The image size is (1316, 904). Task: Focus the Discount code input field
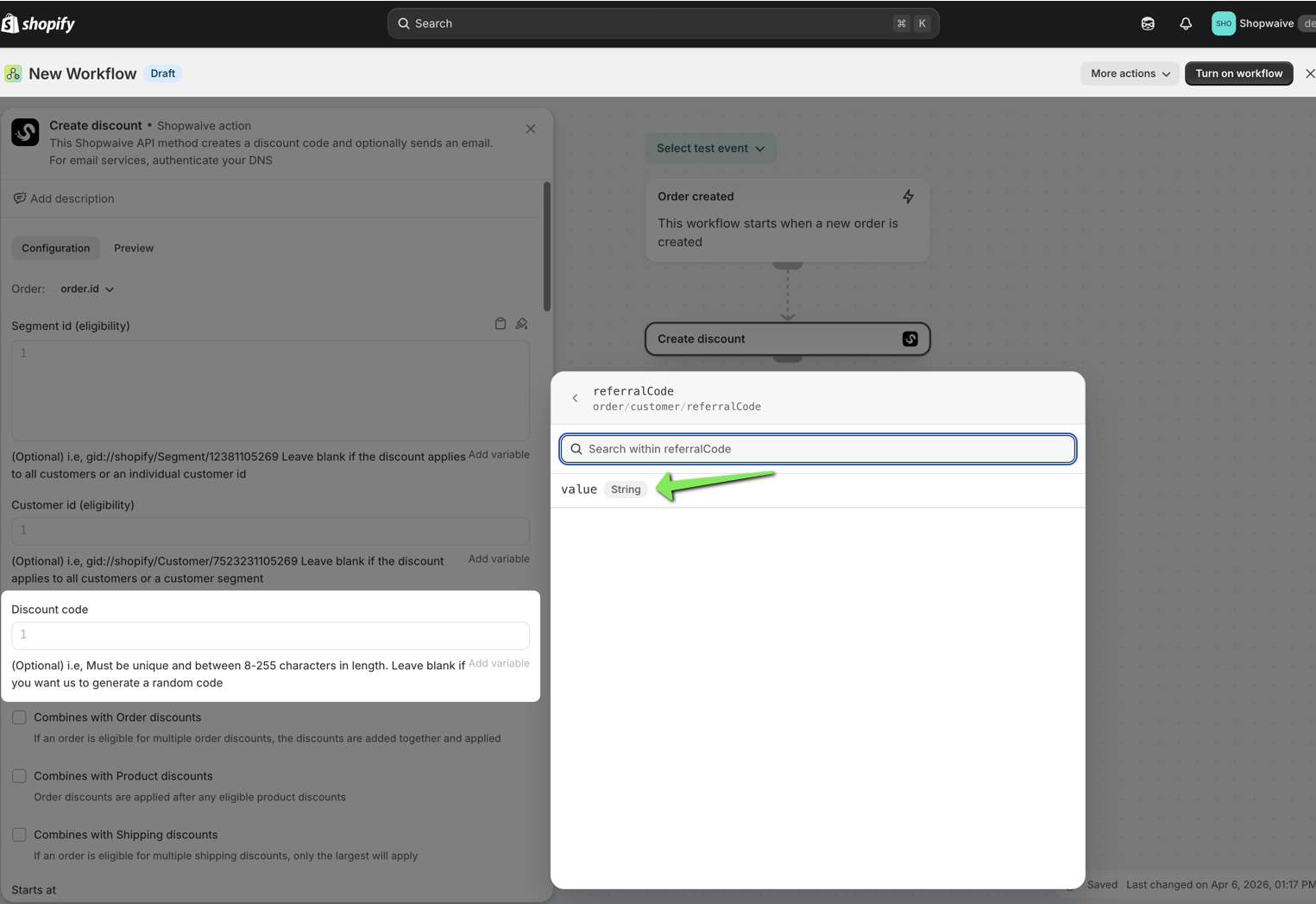(x=270, y=635)
